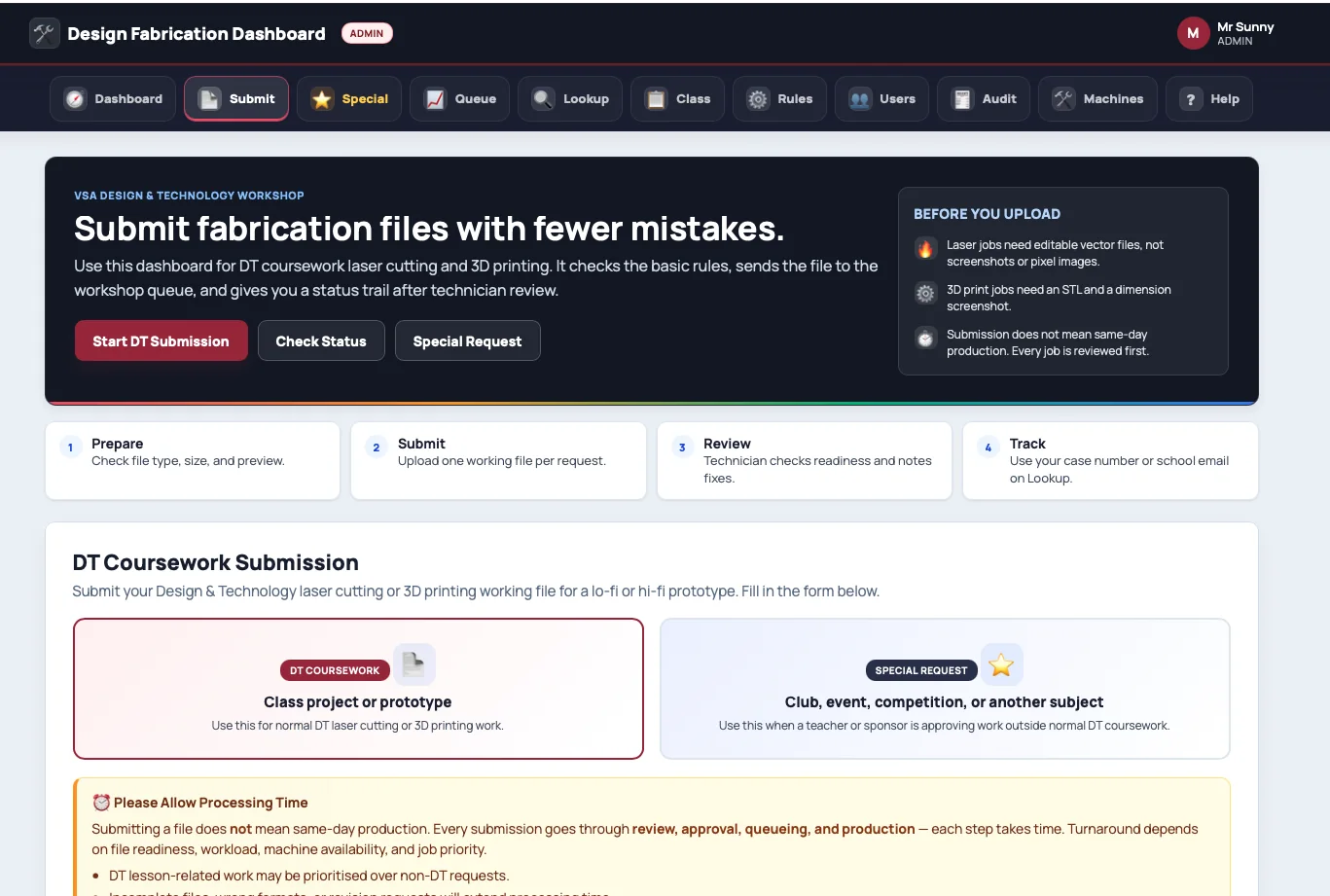Image resolution: width=1330 pixels, height=896 pixels.
Task: Click the Special star icon in navigation
Action: click(322, 99)
